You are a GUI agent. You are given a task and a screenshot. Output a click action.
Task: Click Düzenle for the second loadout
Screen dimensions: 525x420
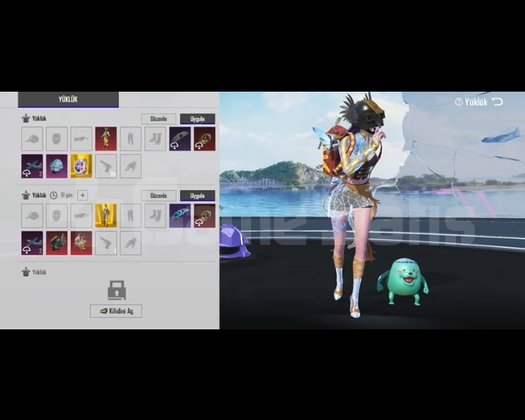pyautogui.click(x=158, y=196)
